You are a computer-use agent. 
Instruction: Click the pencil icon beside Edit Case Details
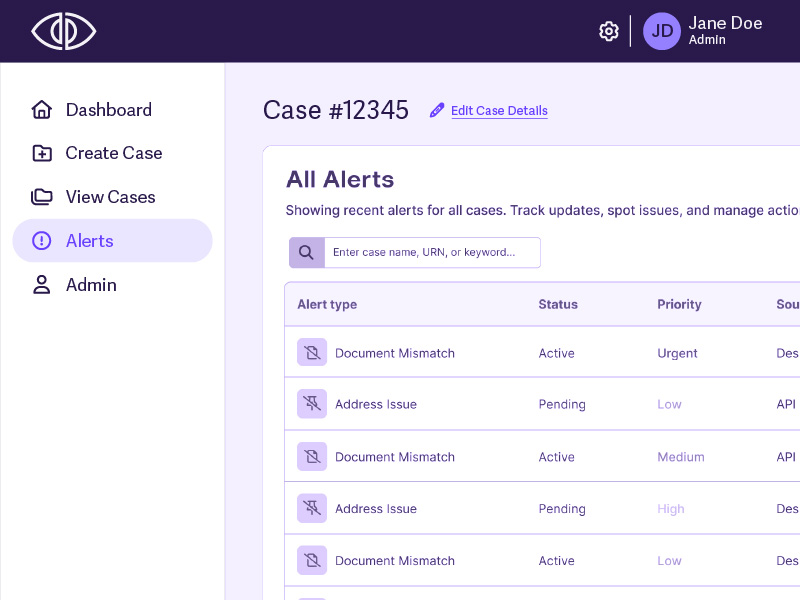437,110
